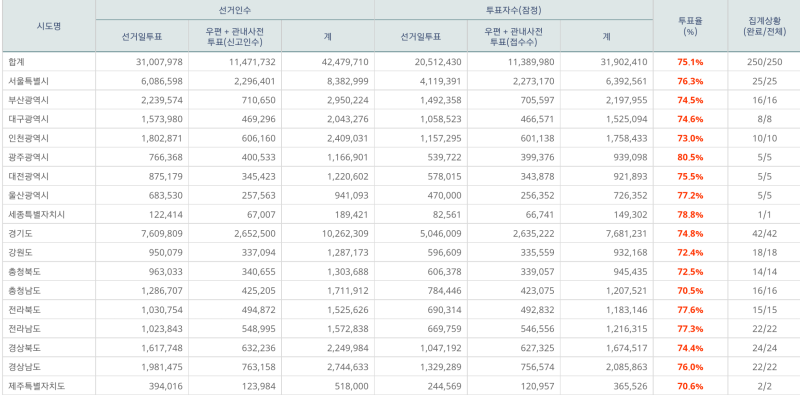Viewport: 800px width, 395px height.
Task: Click the 2/2 status in 제주 row
Action: [x=764, y=386]
